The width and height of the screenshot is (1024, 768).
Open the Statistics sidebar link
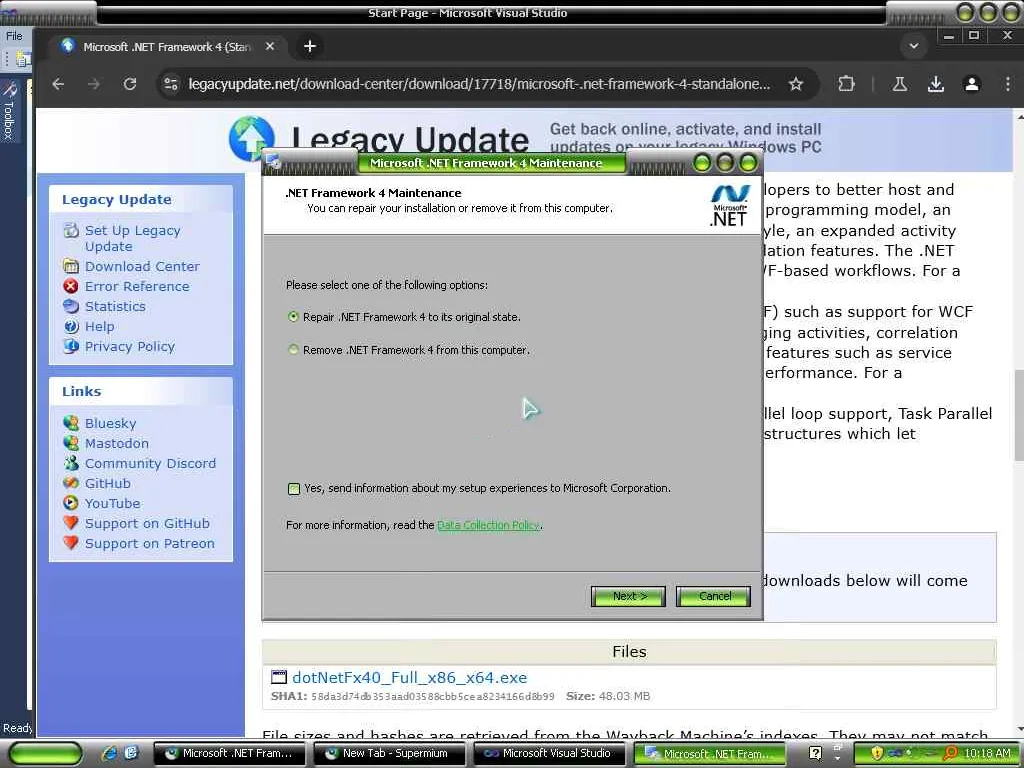115,306
